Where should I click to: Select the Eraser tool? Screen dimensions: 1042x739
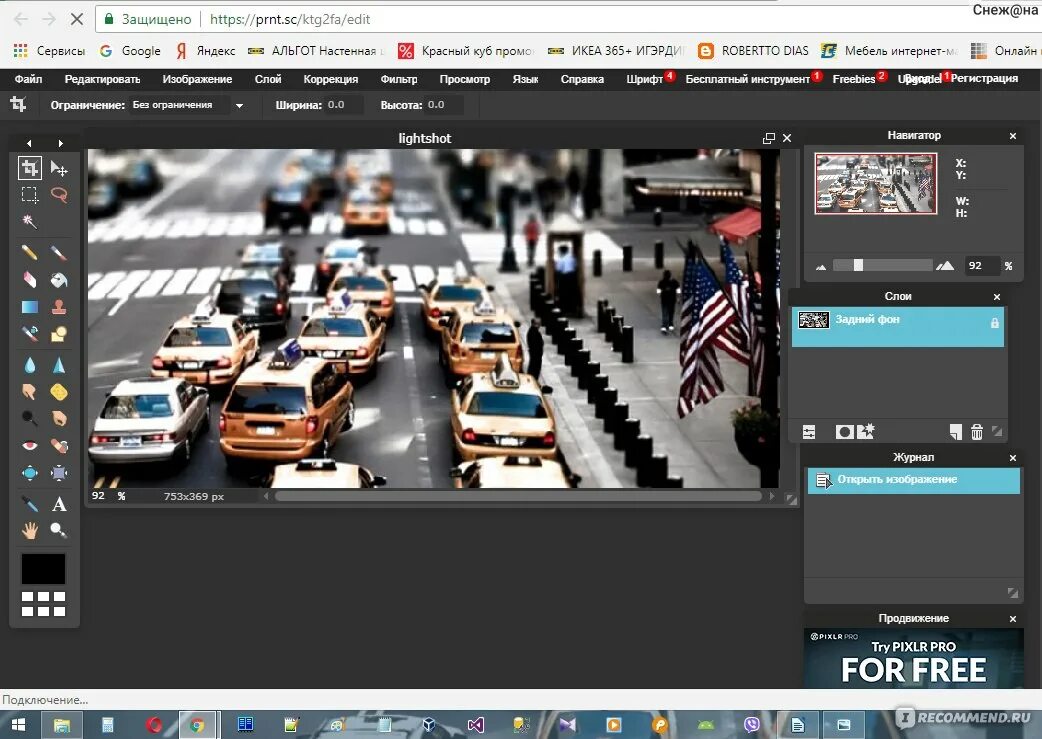[29, 280]
